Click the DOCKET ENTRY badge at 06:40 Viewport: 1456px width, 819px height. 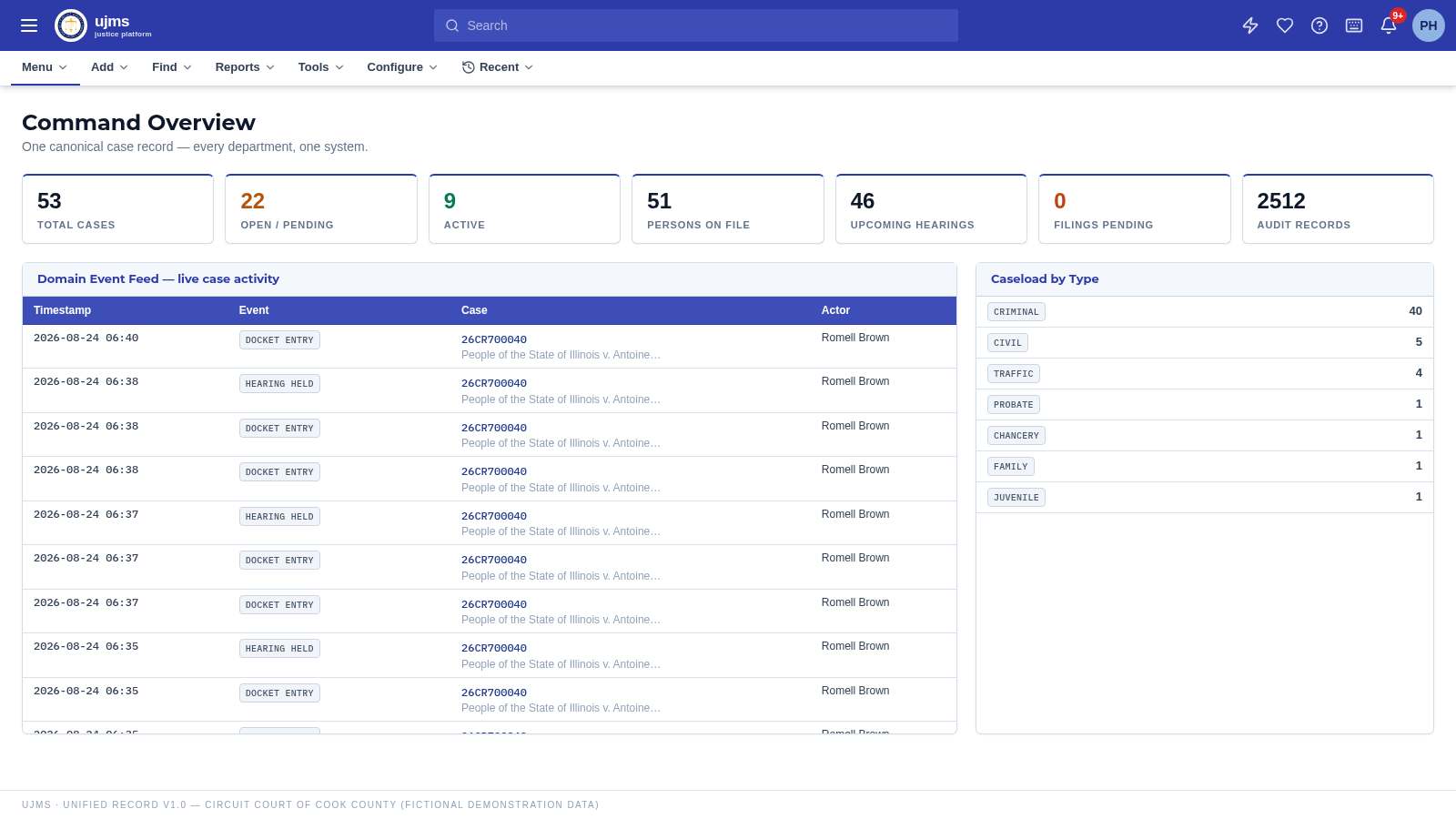(x=279, y=340)
